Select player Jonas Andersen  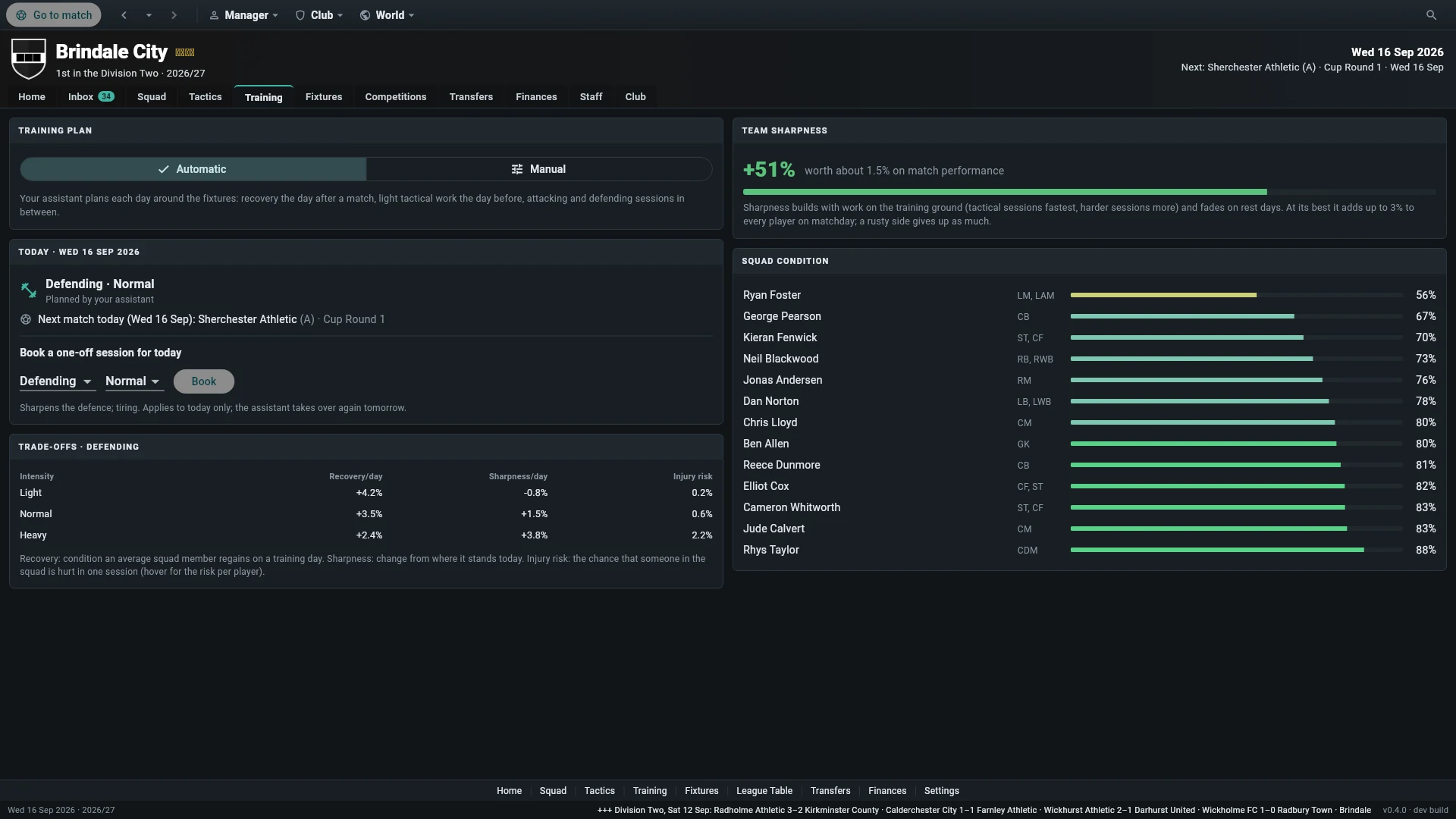pos(783,380)
